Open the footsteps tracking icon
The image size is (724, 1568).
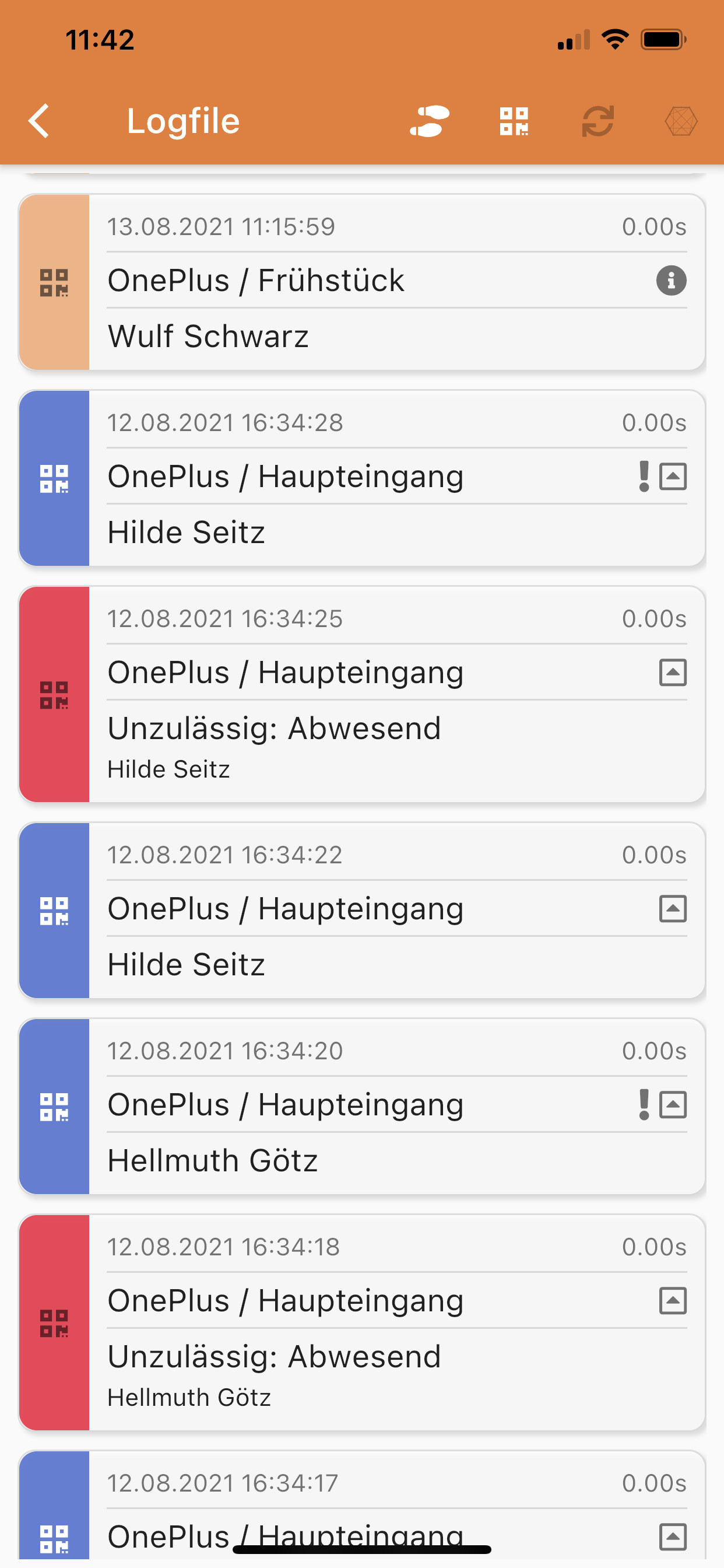click(430, 121)
